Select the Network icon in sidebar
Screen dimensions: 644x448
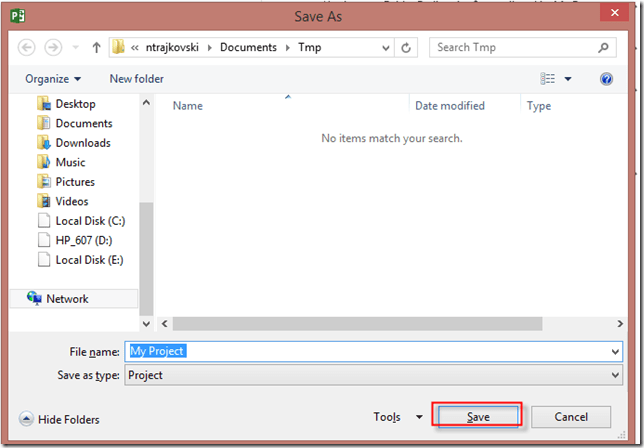(x=35, y=299)
